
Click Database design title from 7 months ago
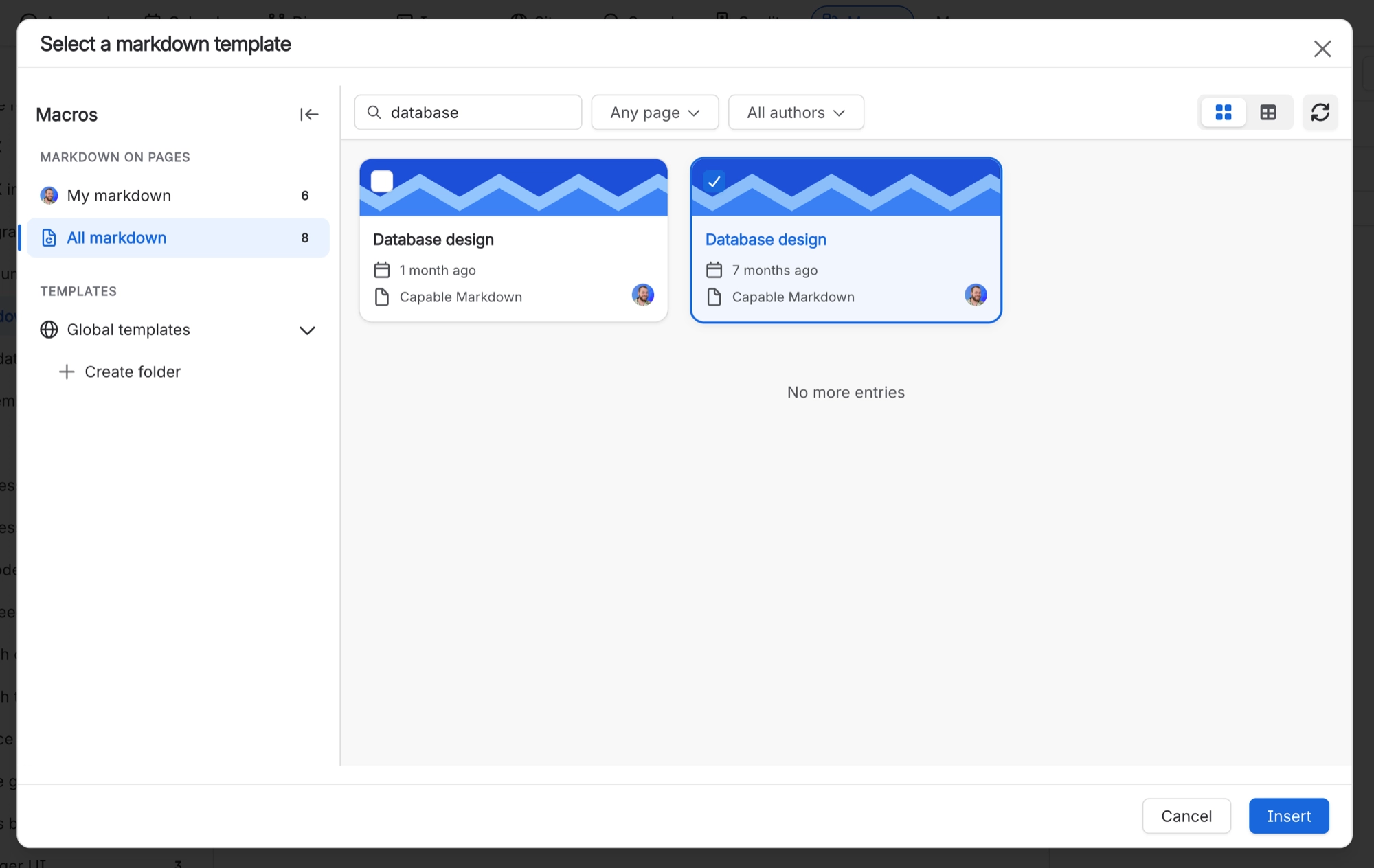pos(766,240)
